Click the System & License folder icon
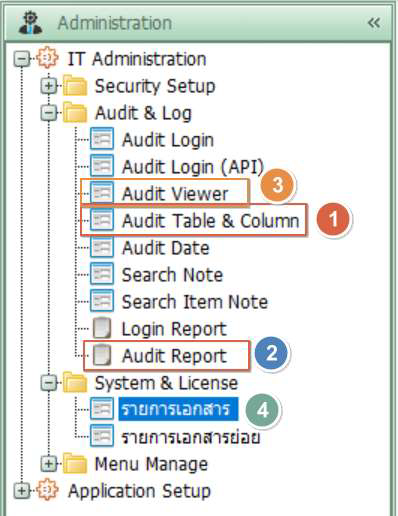The image size is (398, 516). click(75, 382)
